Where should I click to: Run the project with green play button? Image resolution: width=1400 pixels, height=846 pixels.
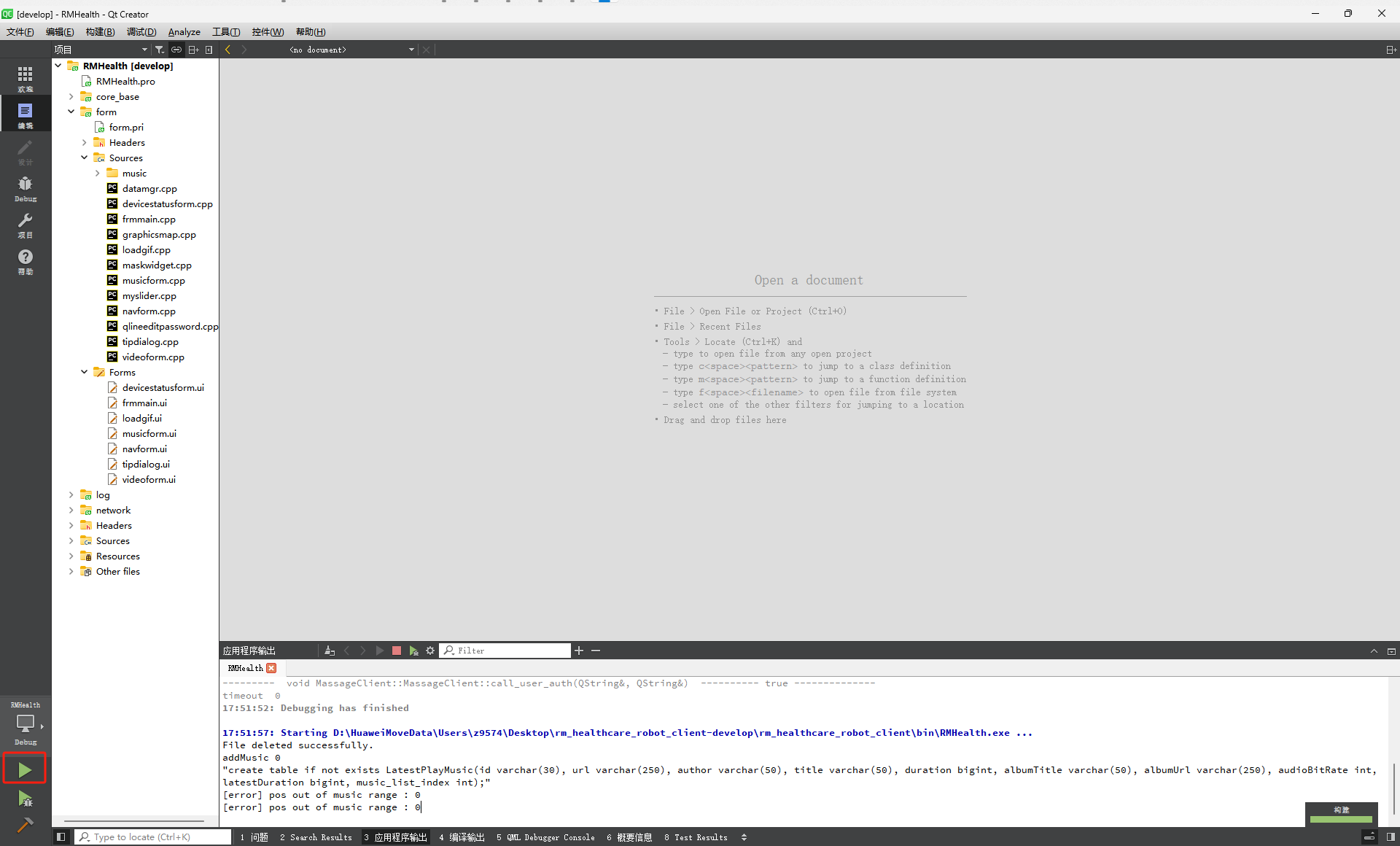click(x=25, y=769)
